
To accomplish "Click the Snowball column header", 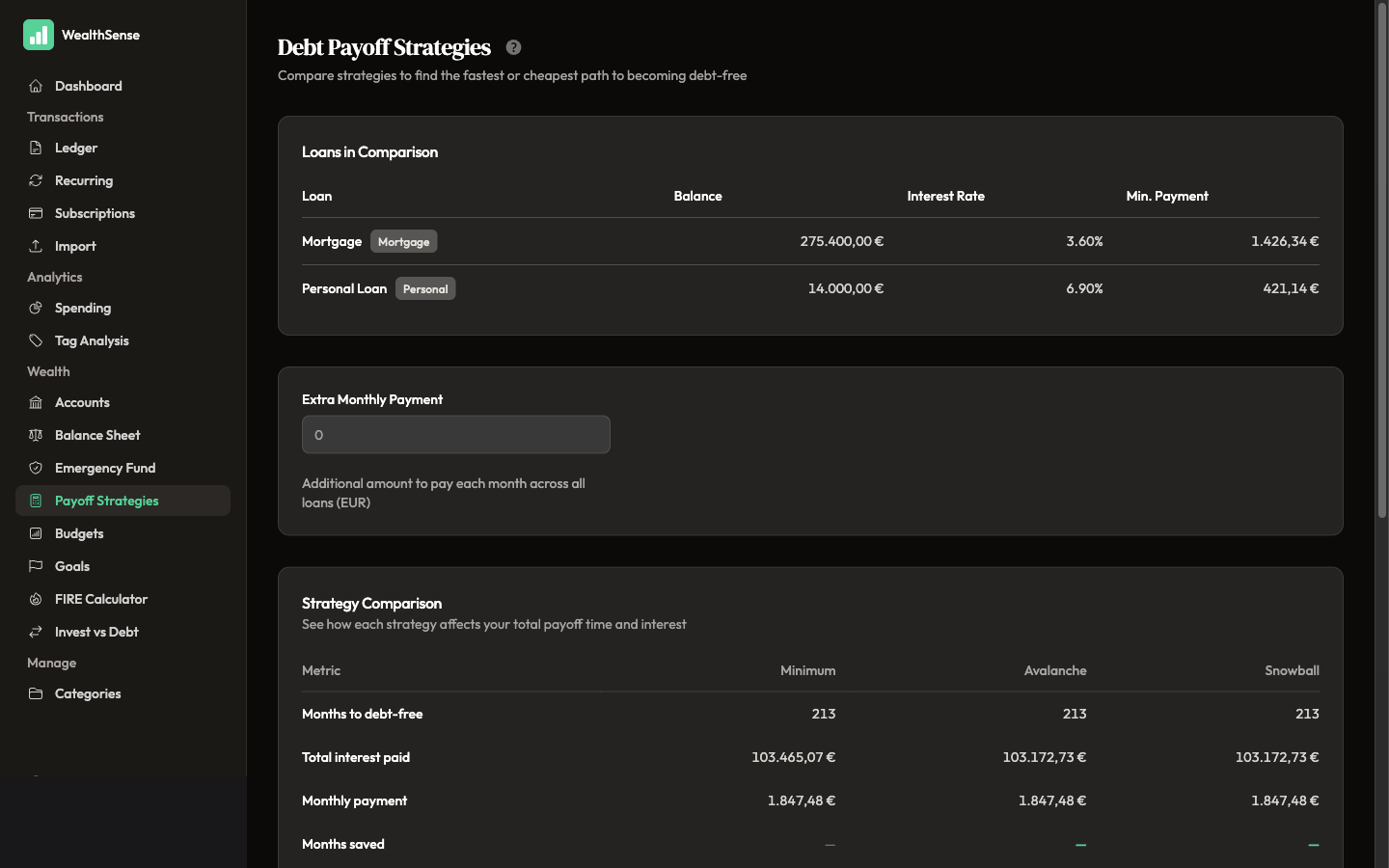I will 1292,670.
